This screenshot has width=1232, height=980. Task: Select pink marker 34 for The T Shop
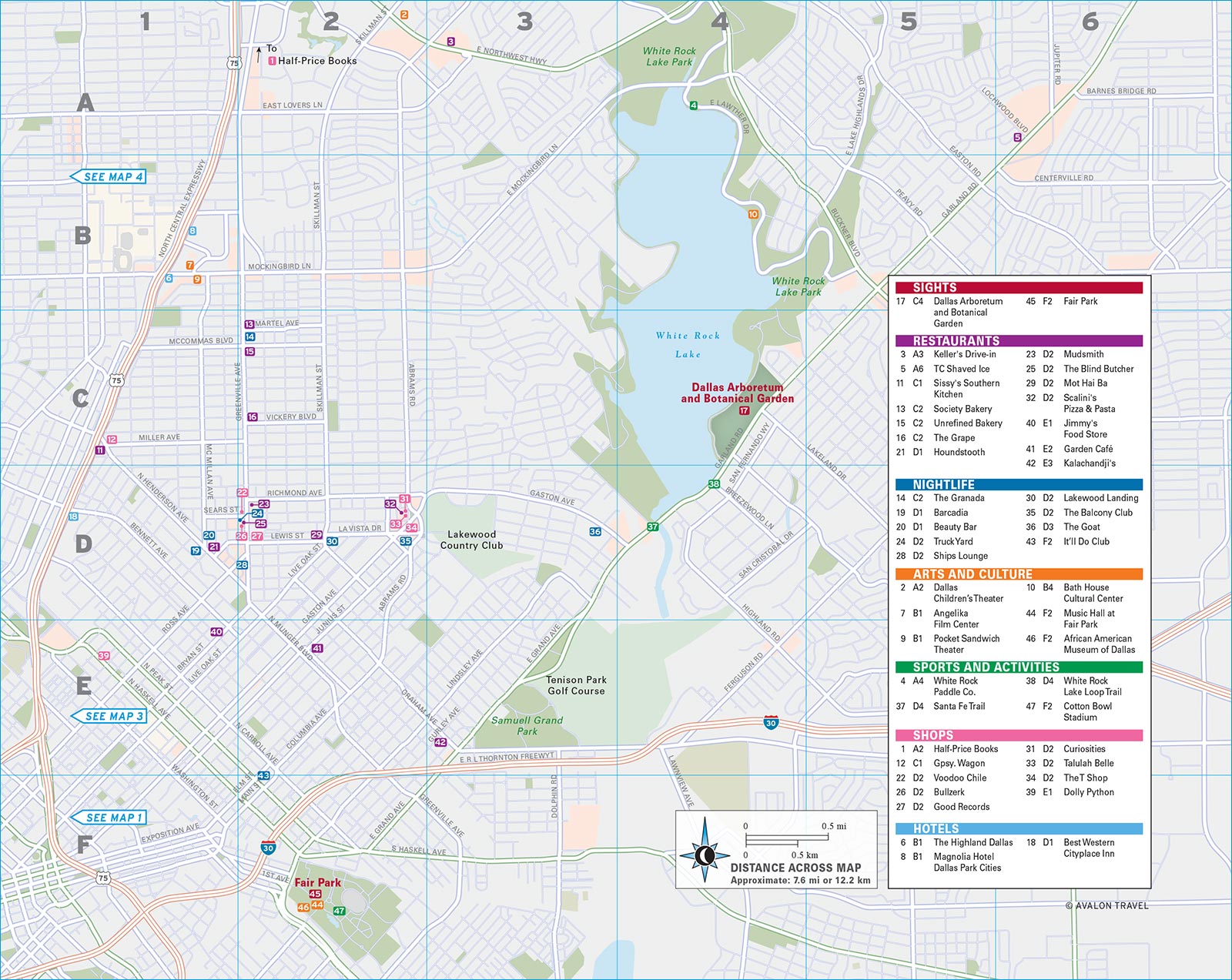tap(411, 527)
